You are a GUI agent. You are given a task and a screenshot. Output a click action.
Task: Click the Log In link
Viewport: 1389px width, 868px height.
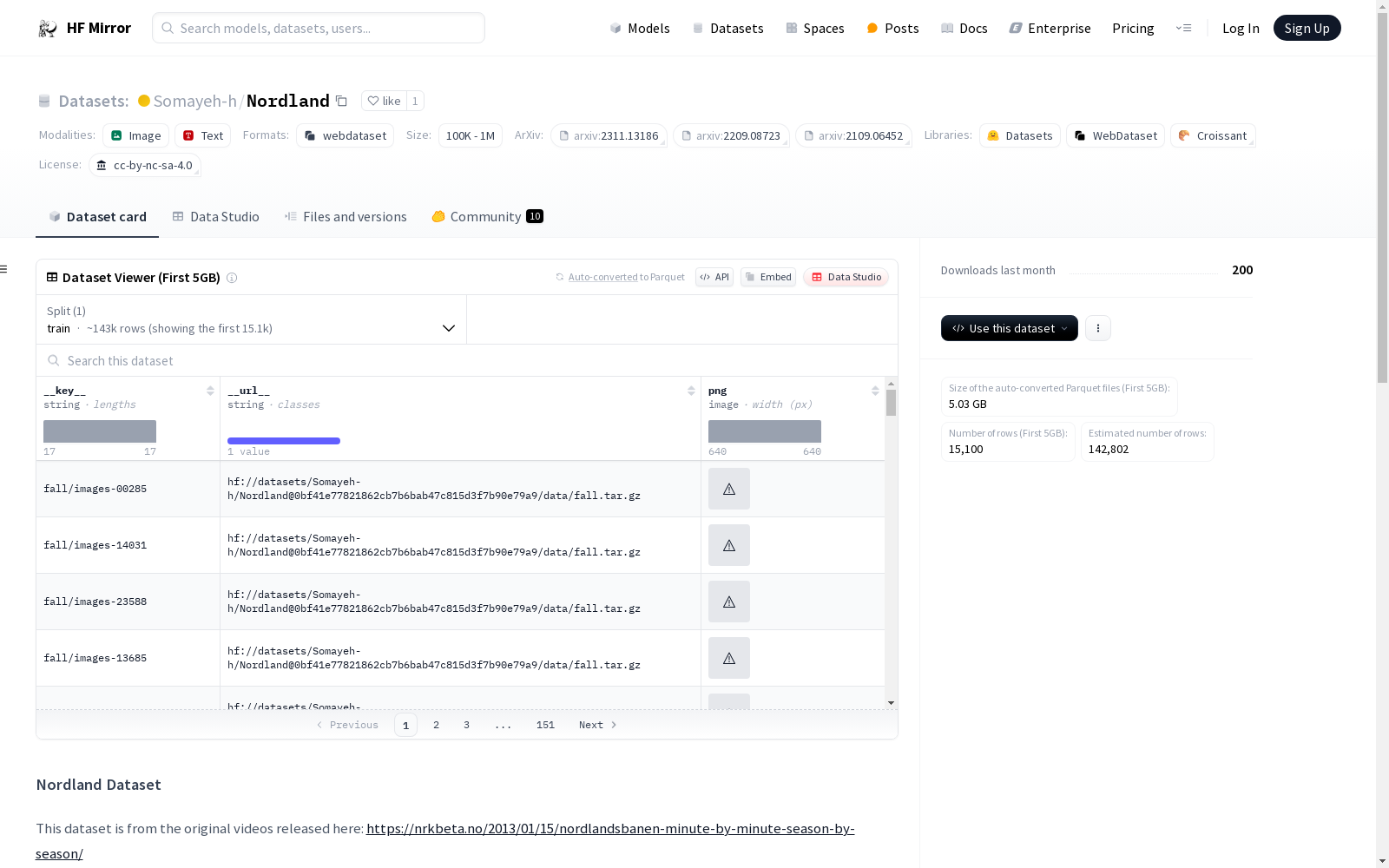[1241, 29]
